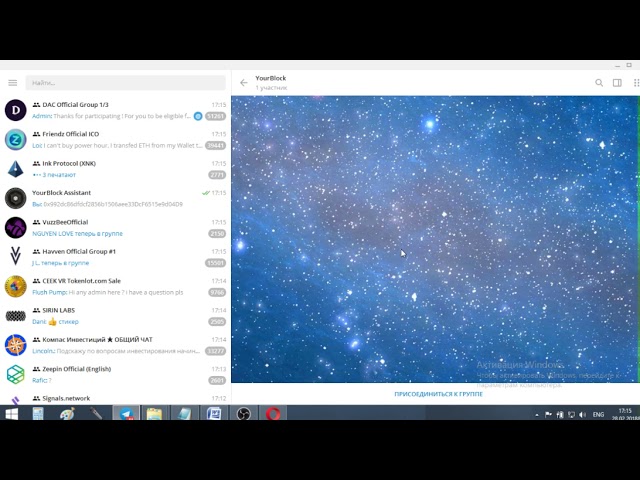This screenshot has width=640, height=480.
Task: Open the Windows Start button
Action: (x=12, y=414)
